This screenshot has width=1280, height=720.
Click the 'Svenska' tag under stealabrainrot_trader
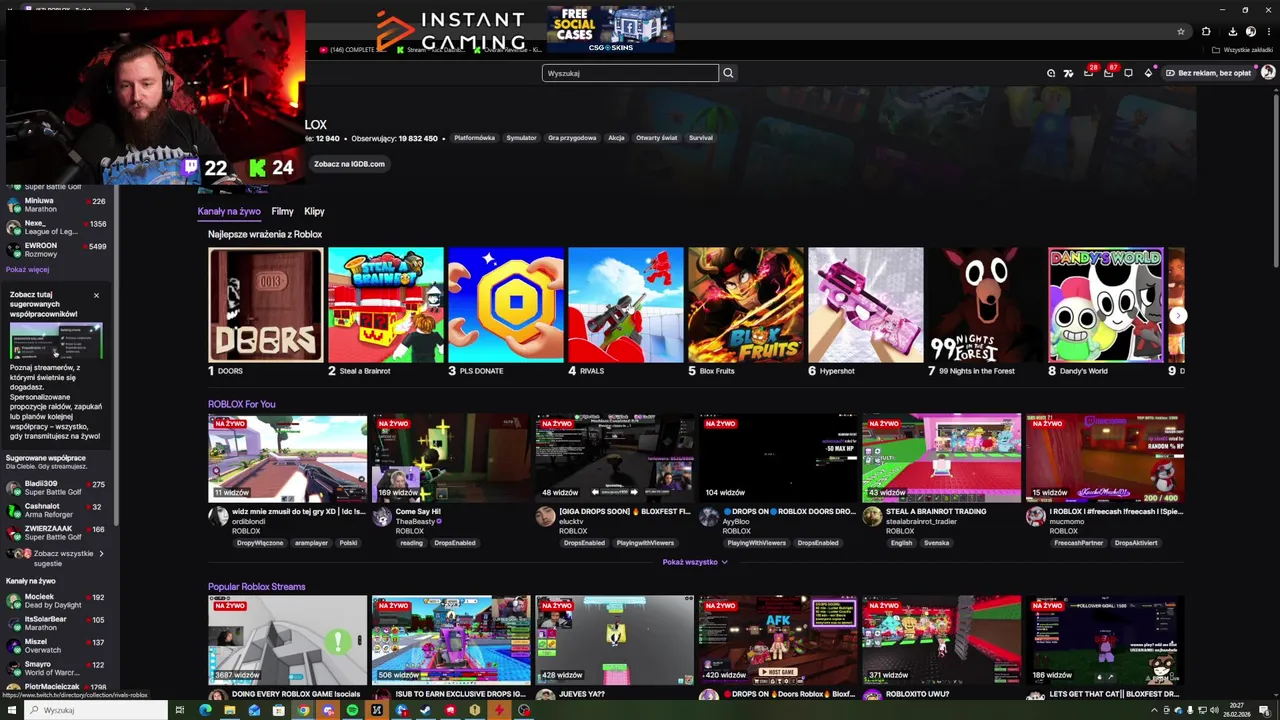pos(937,543)
